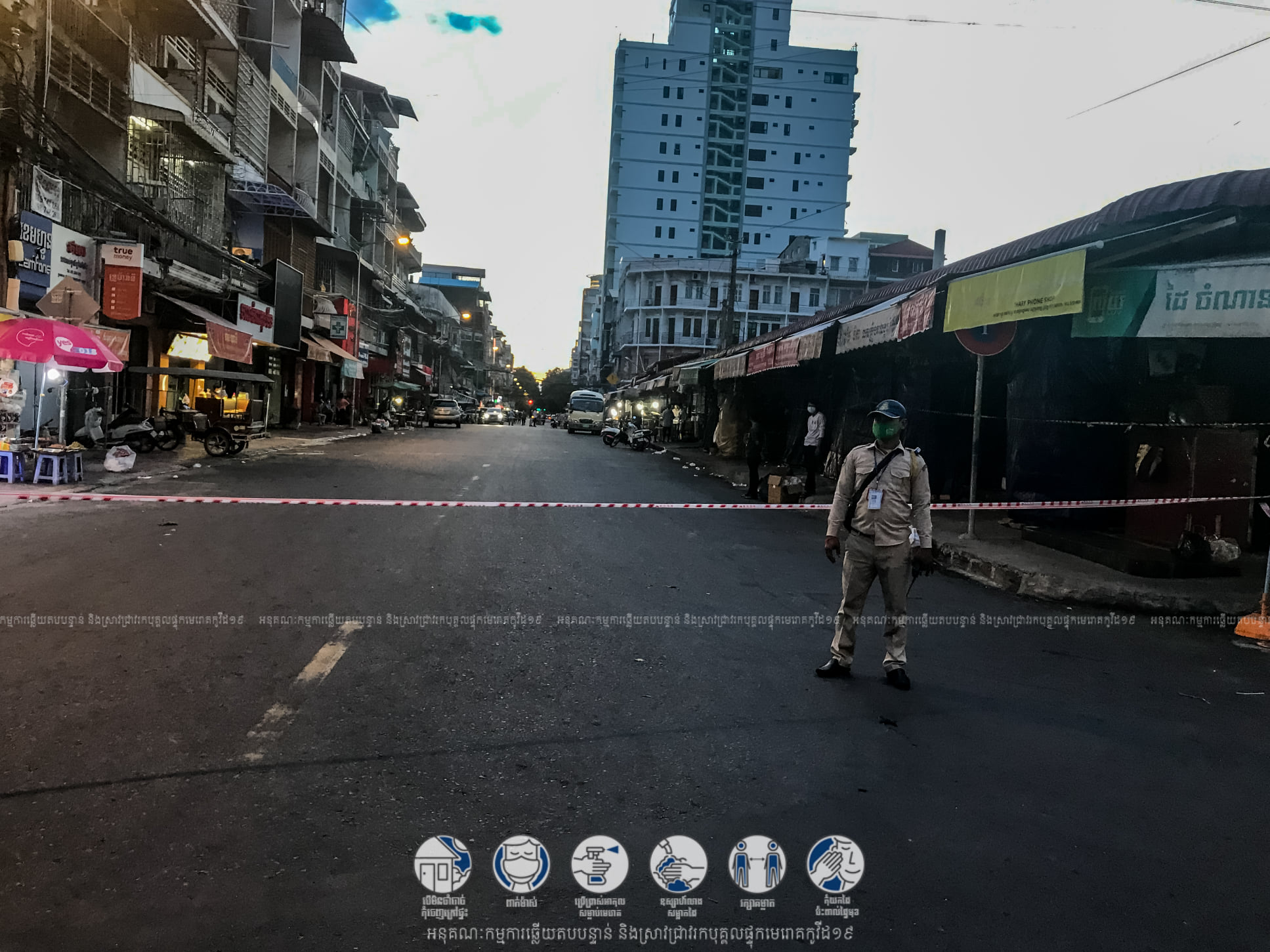1270x952 pixels.
Task: Click the stay-at-home house icon
Action: pyautogui.click(x=442, y=863)
